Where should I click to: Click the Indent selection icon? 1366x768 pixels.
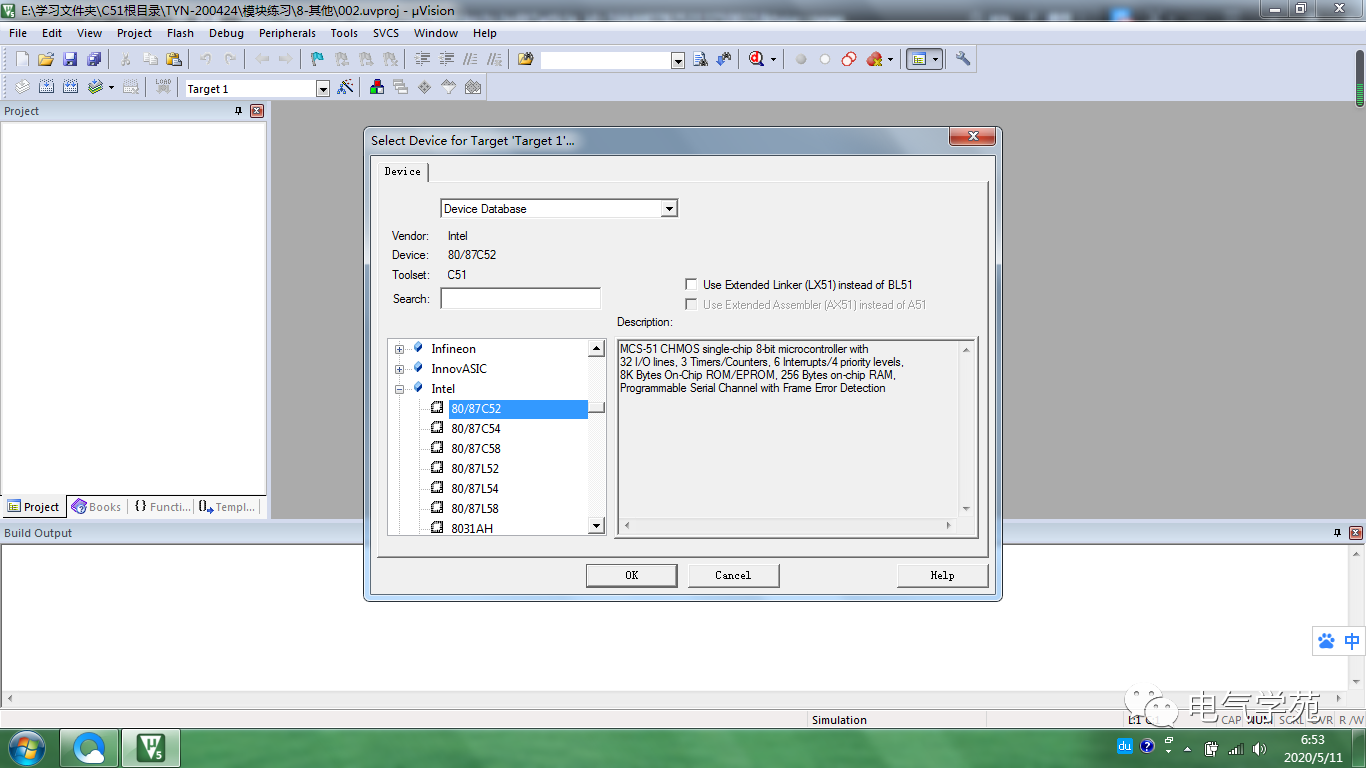pyautogui.click(x=422, y=59)
